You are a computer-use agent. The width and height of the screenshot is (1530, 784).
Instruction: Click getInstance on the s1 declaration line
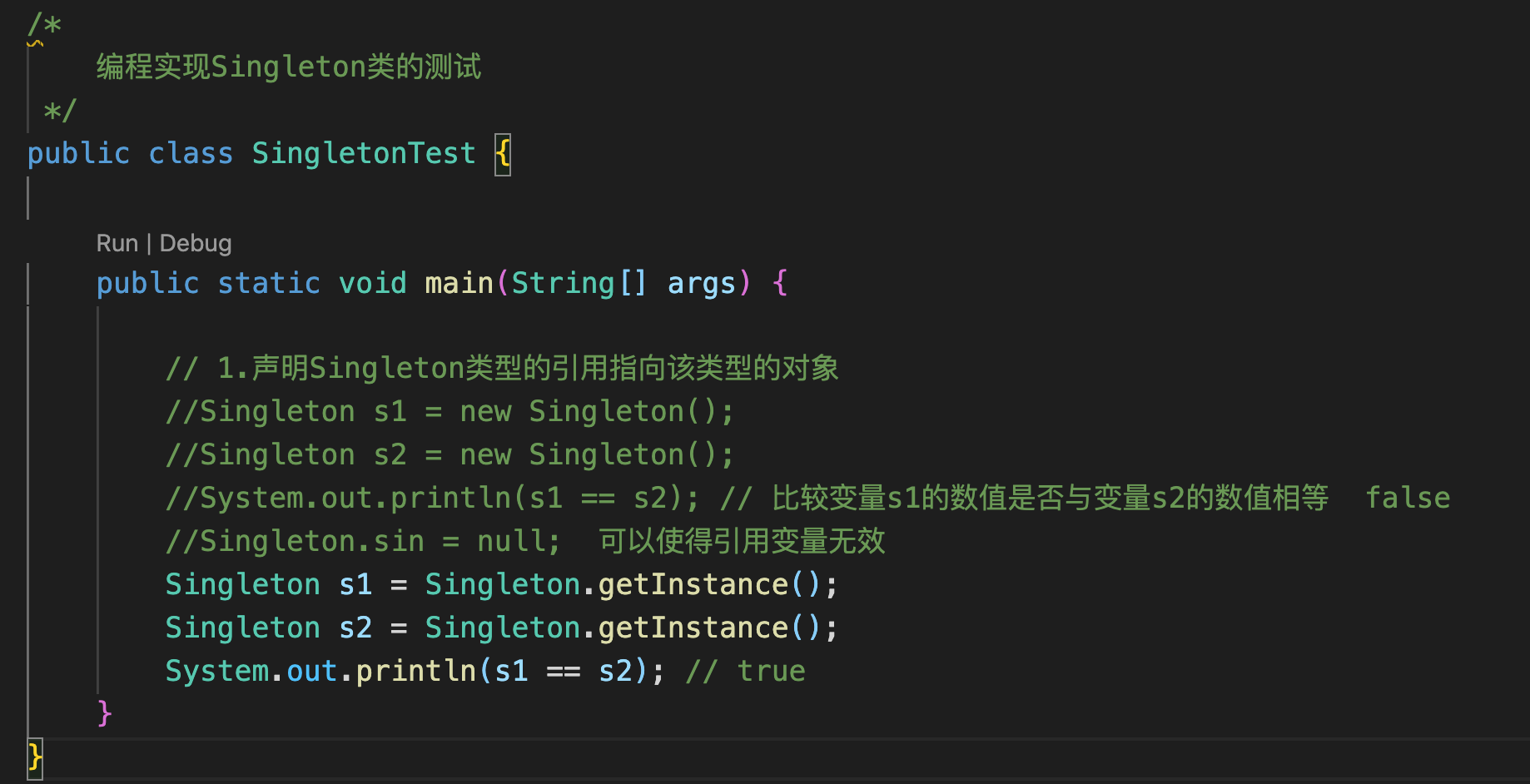click(x=693, y=585)
